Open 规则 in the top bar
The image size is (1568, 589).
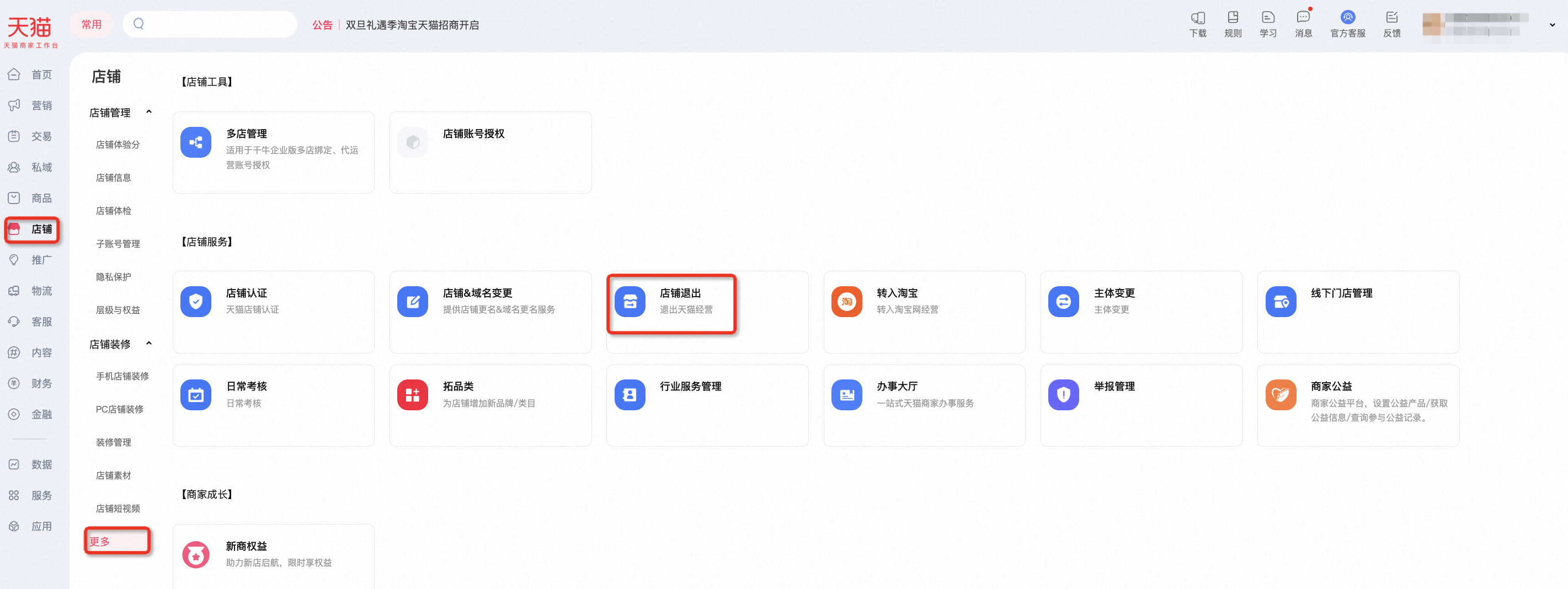point(1233,24)
